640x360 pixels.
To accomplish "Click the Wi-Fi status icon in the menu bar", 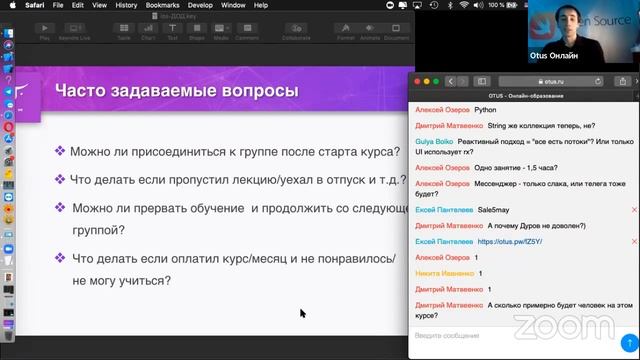I will [x=464, y=5].
